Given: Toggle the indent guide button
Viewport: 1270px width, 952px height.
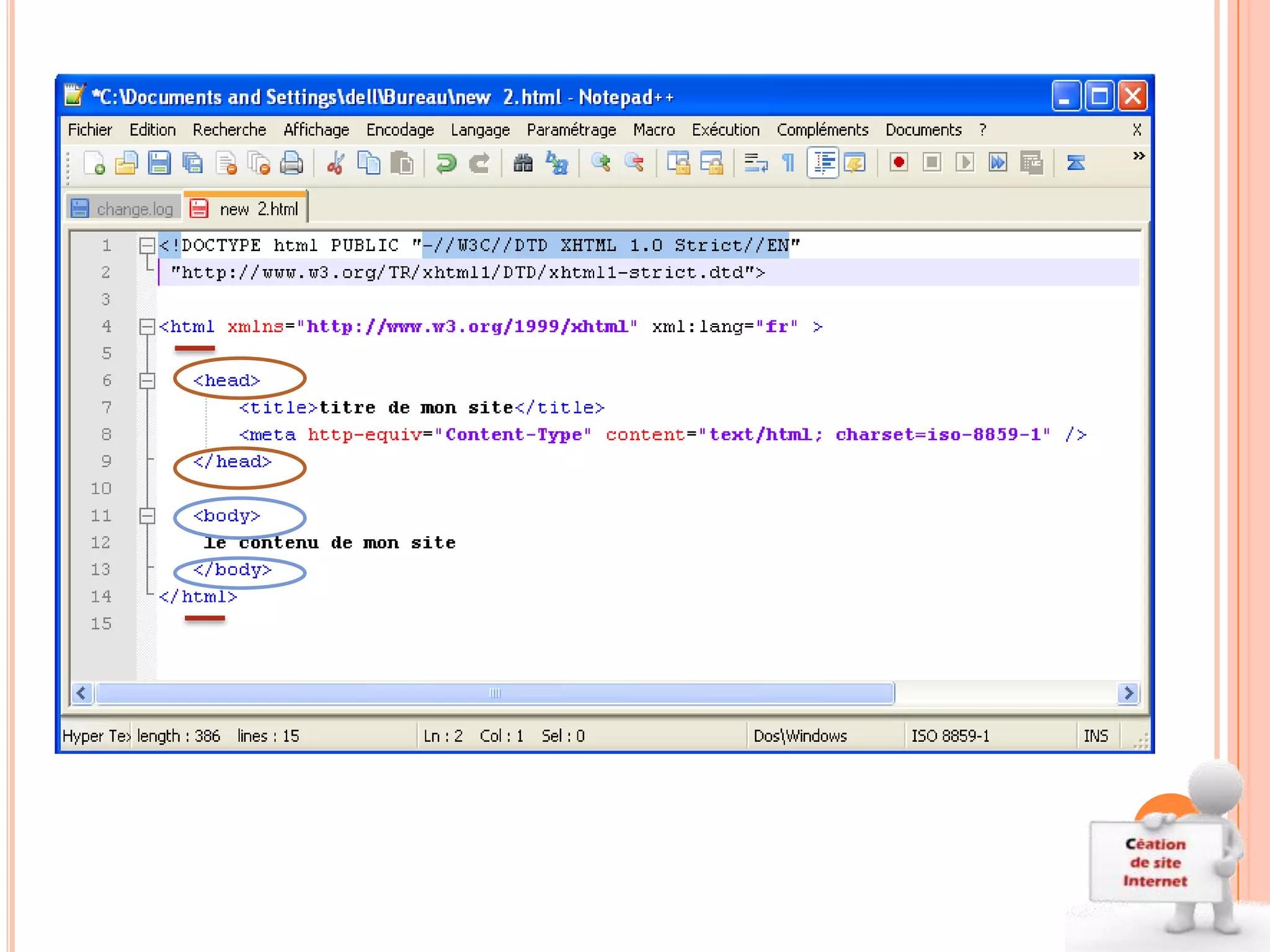Looking at the screenshot, I should pyautogui.click(x=823, y=163).
